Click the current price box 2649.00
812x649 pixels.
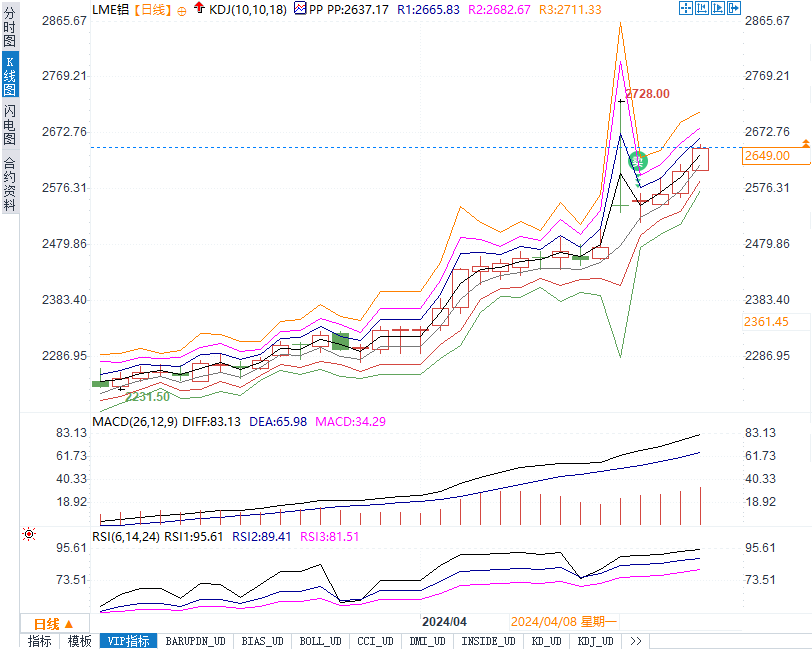click(x=775, y=156)
